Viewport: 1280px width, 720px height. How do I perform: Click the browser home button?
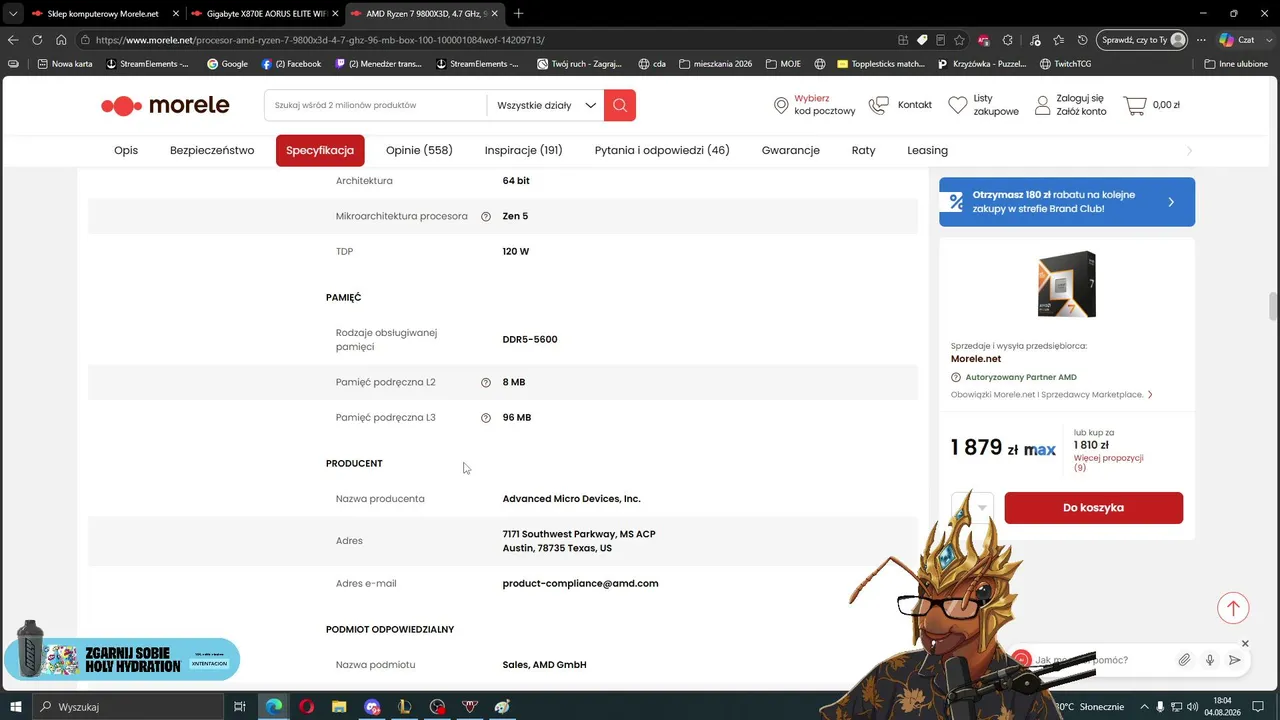(x=61, y=40)
